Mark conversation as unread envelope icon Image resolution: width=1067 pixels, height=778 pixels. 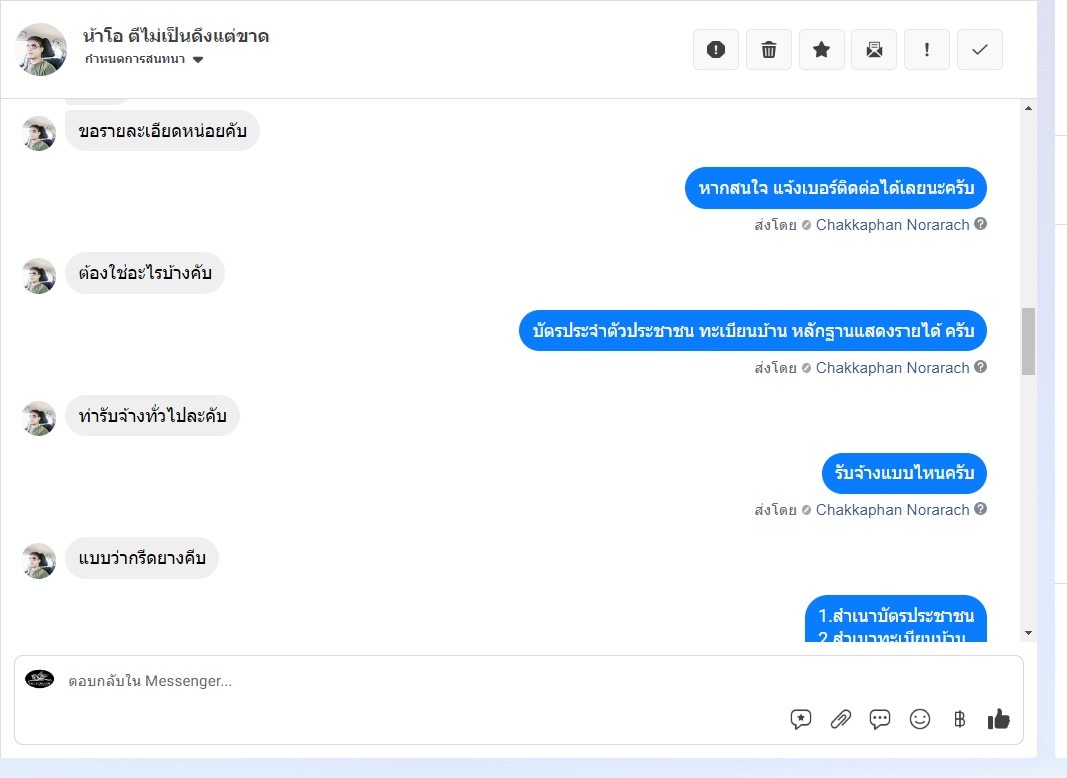(874, 50)
